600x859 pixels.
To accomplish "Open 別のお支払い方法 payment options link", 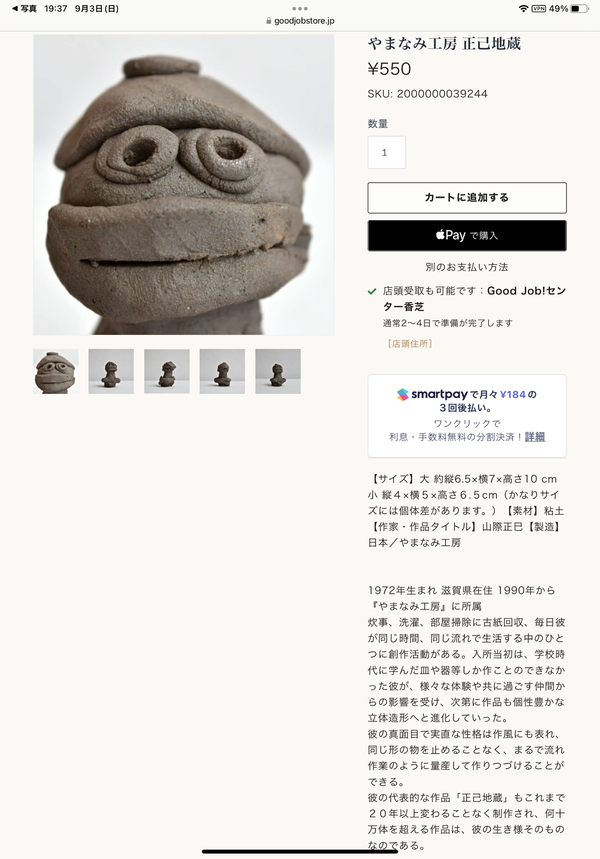I will (467, 267).
